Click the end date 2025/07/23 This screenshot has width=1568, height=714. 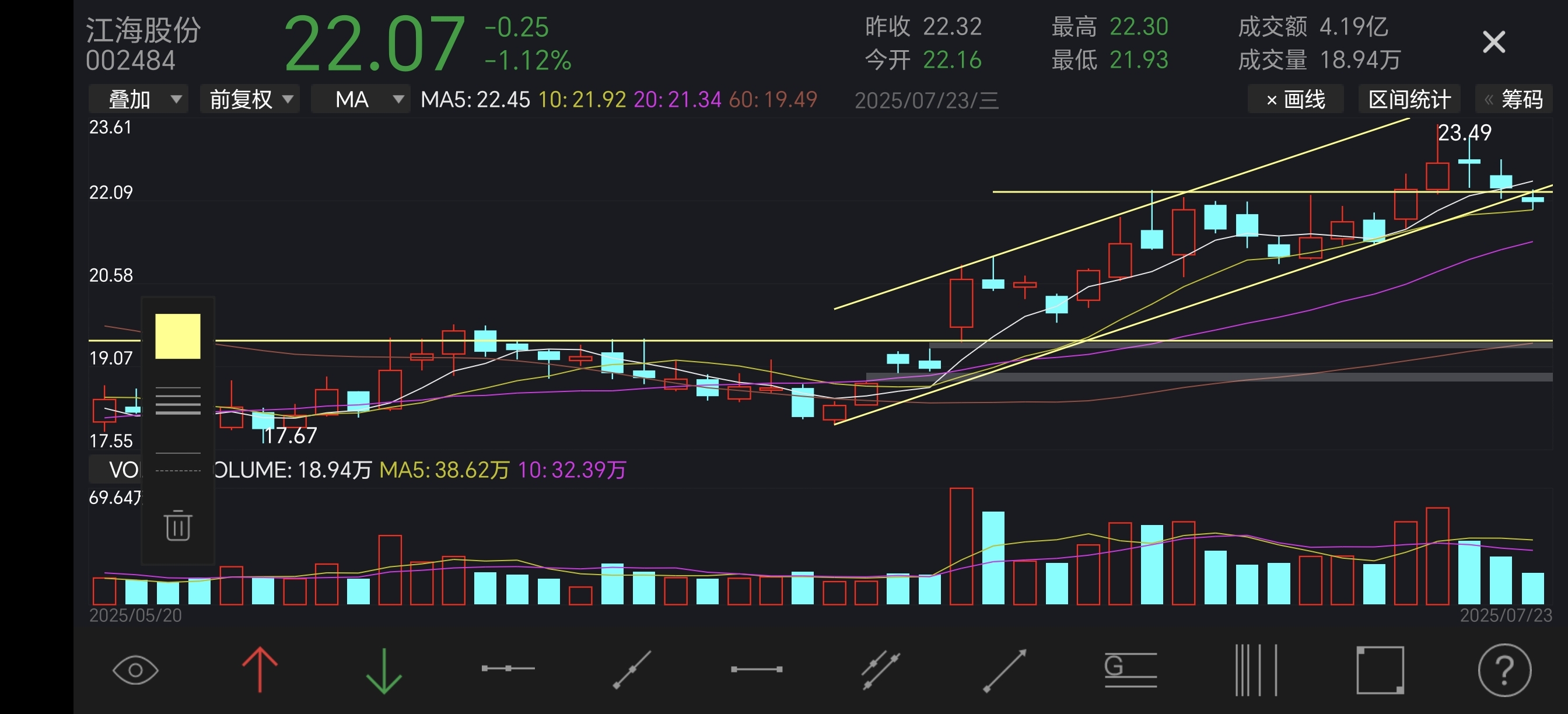coord(1506,615)
